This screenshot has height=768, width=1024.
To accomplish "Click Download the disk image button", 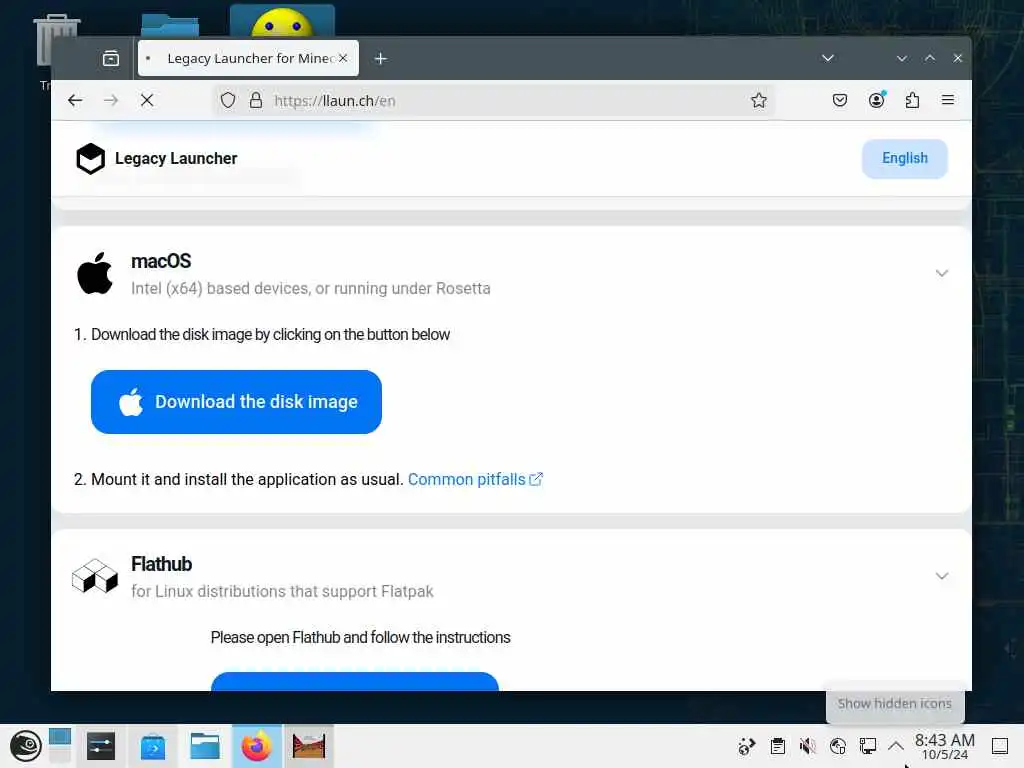I will point(236,402).
